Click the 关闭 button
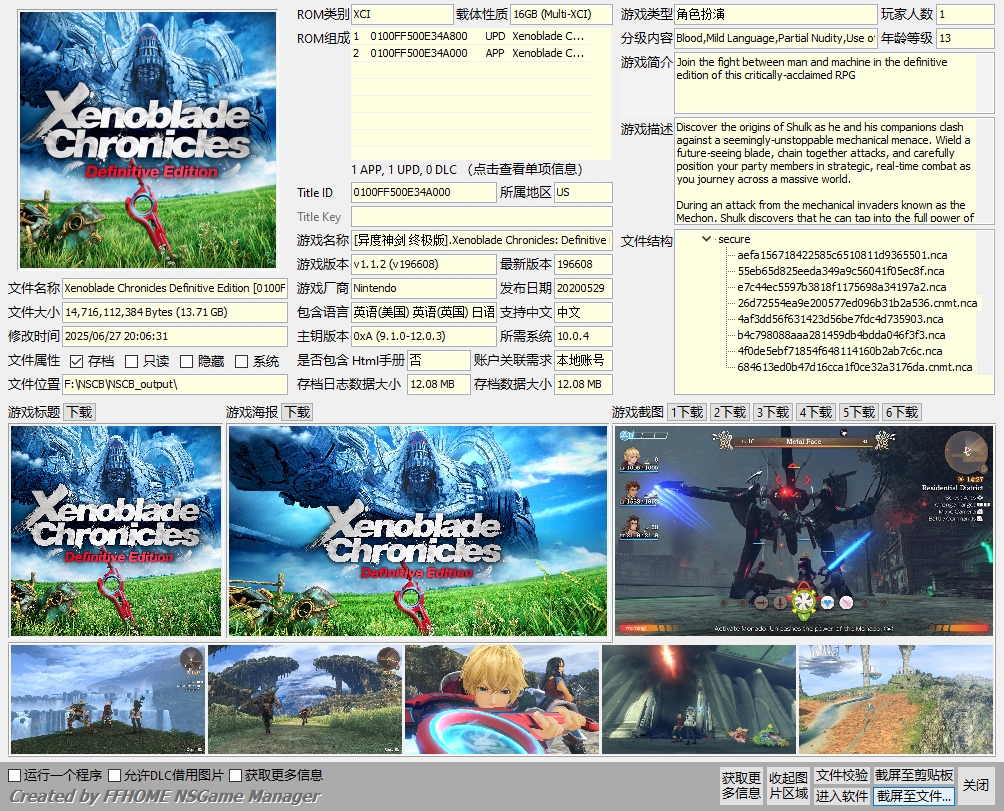Image resolution: width=1004 pixels, height=811 pixels. point(976,785)
